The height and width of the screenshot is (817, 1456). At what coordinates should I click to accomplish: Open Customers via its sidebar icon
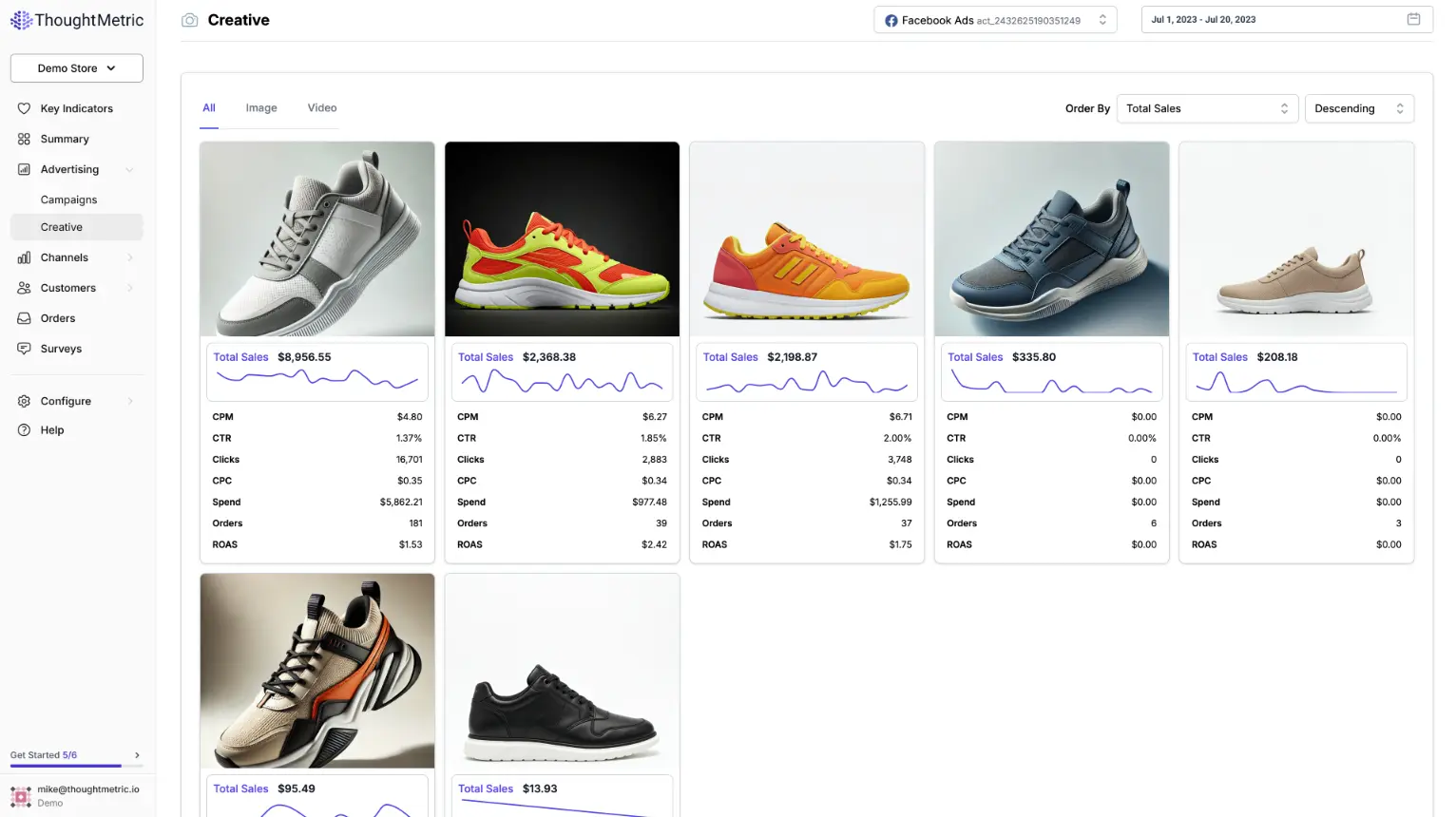[25, 288]
